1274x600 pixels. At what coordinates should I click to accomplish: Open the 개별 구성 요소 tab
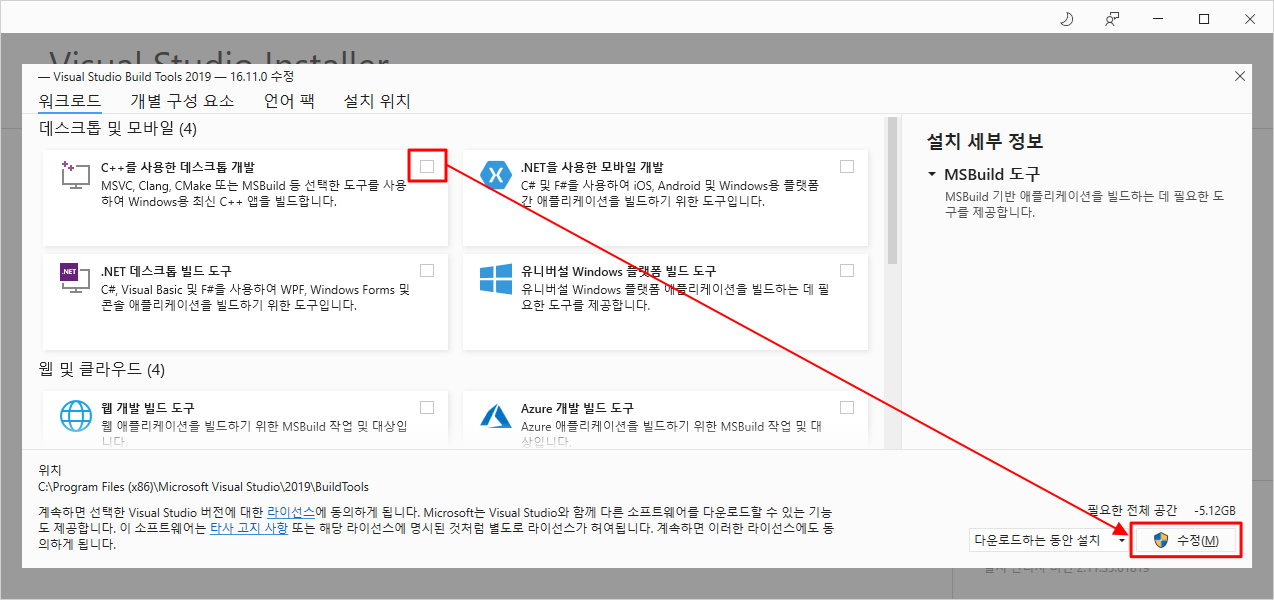pos(182,101)
